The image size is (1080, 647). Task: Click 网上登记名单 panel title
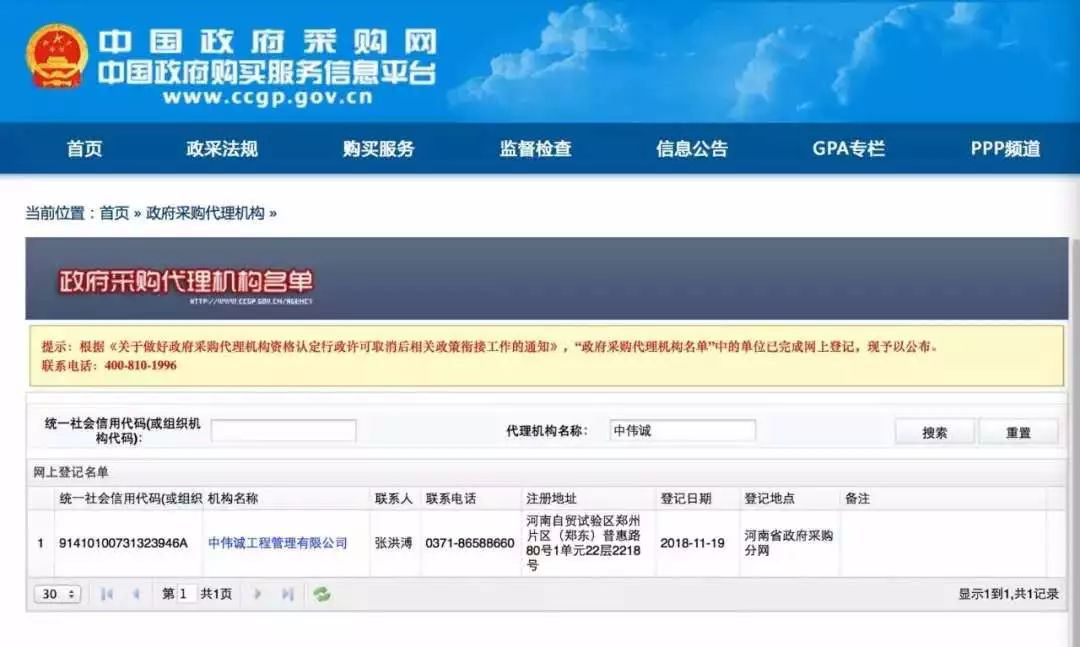point(71,472)
